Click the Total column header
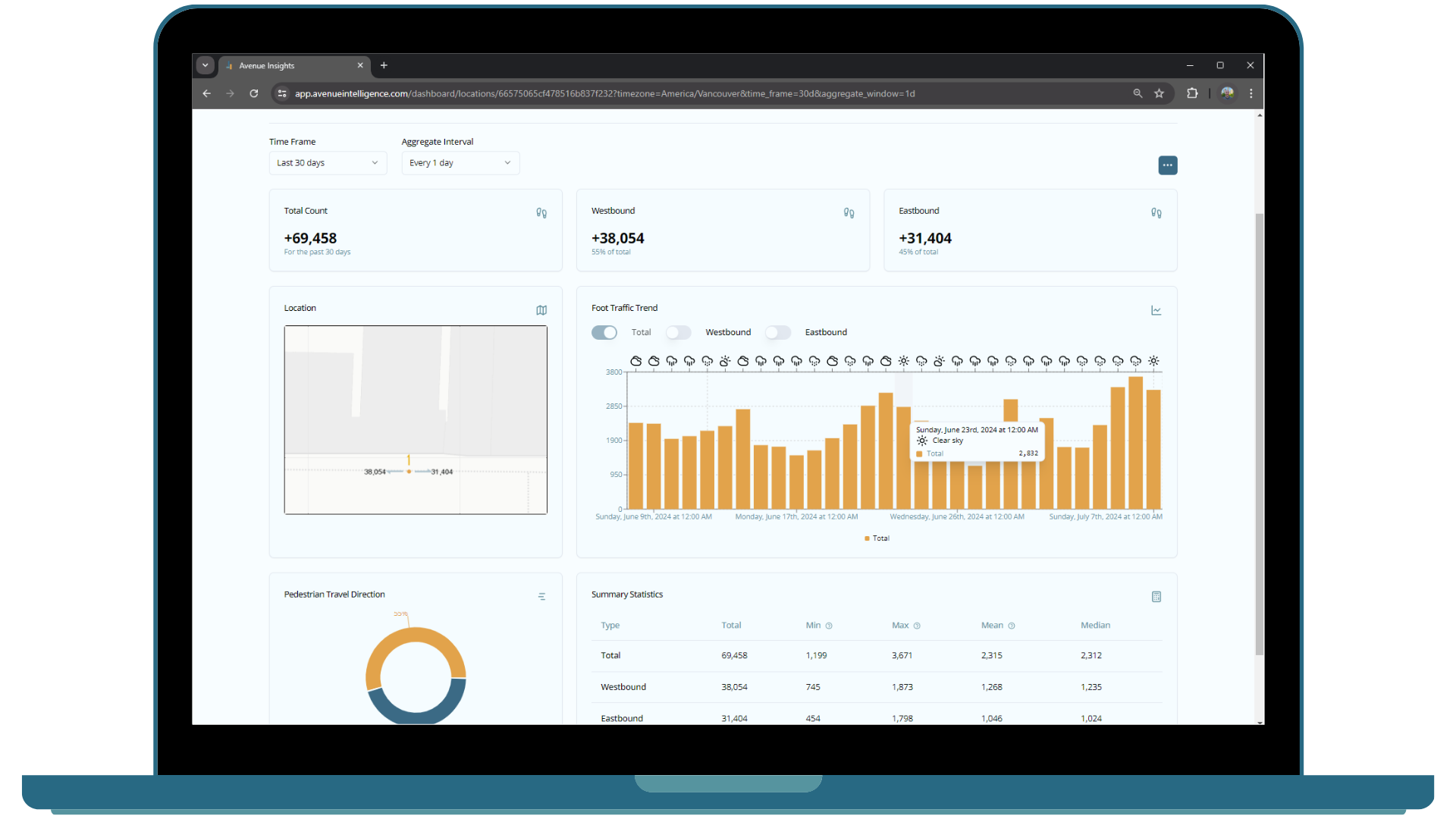The image size is (1456, 819). 731,626
